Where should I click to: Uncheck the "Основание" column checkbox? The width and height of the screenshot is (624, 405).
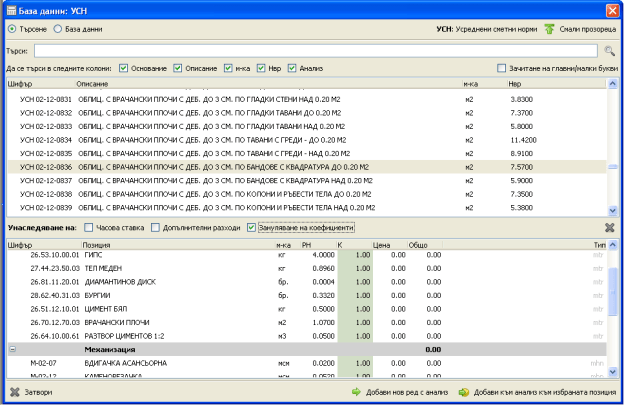(x=123, y=68)
